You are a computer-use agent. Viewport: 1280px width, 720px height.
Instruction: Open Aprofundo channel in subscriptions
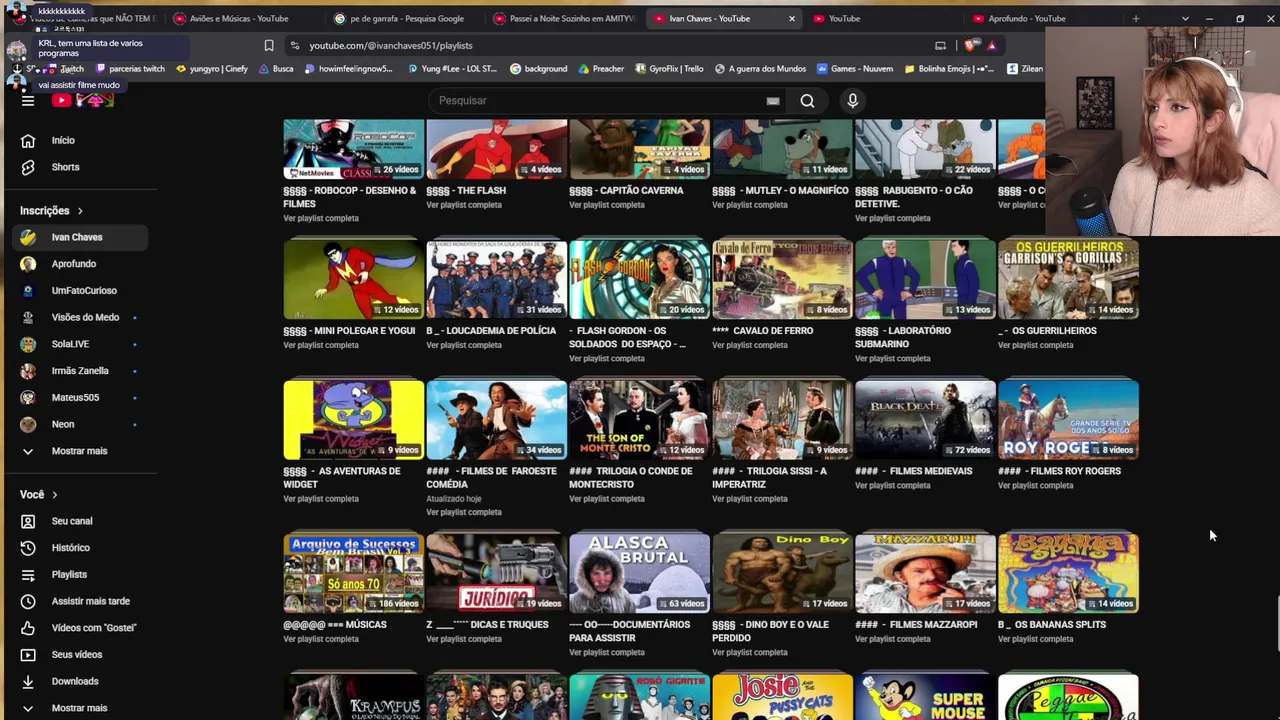click(x=76, y=264)
